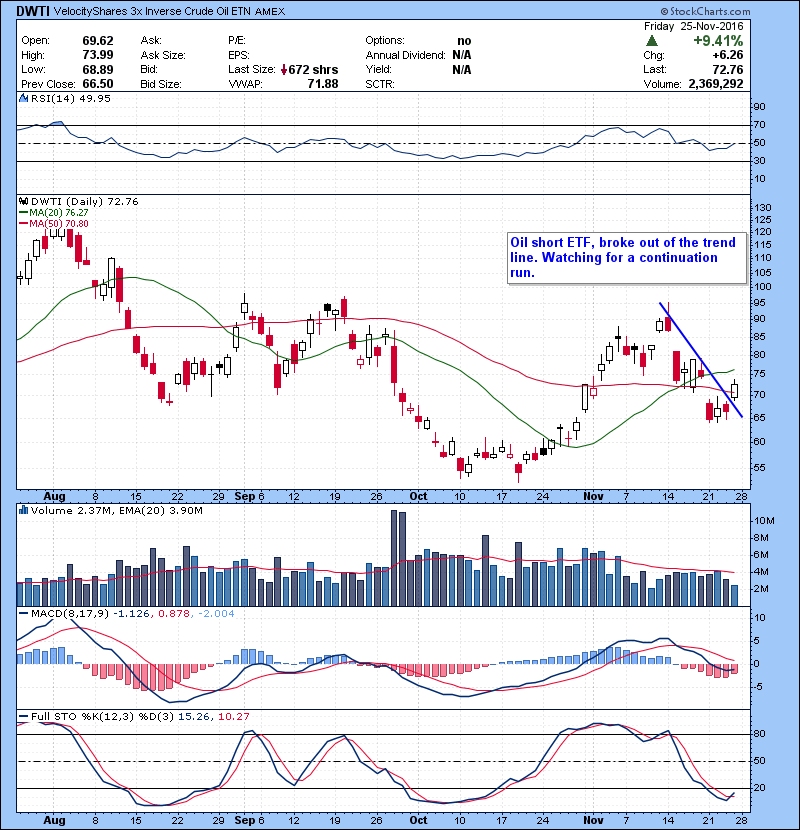The height and width of the screenshot is (830, 800).
Task: Click 'Sep' on the bottom stochastic date axis
Action: (245, 820)
